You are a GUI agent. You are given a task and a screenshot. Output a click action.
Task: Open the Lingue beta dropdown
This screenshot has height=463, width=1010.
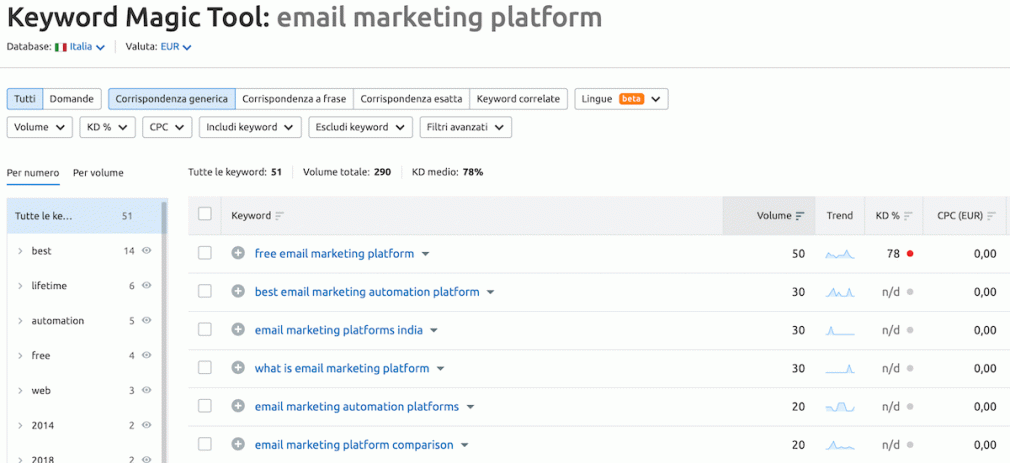tap(622, 99)
